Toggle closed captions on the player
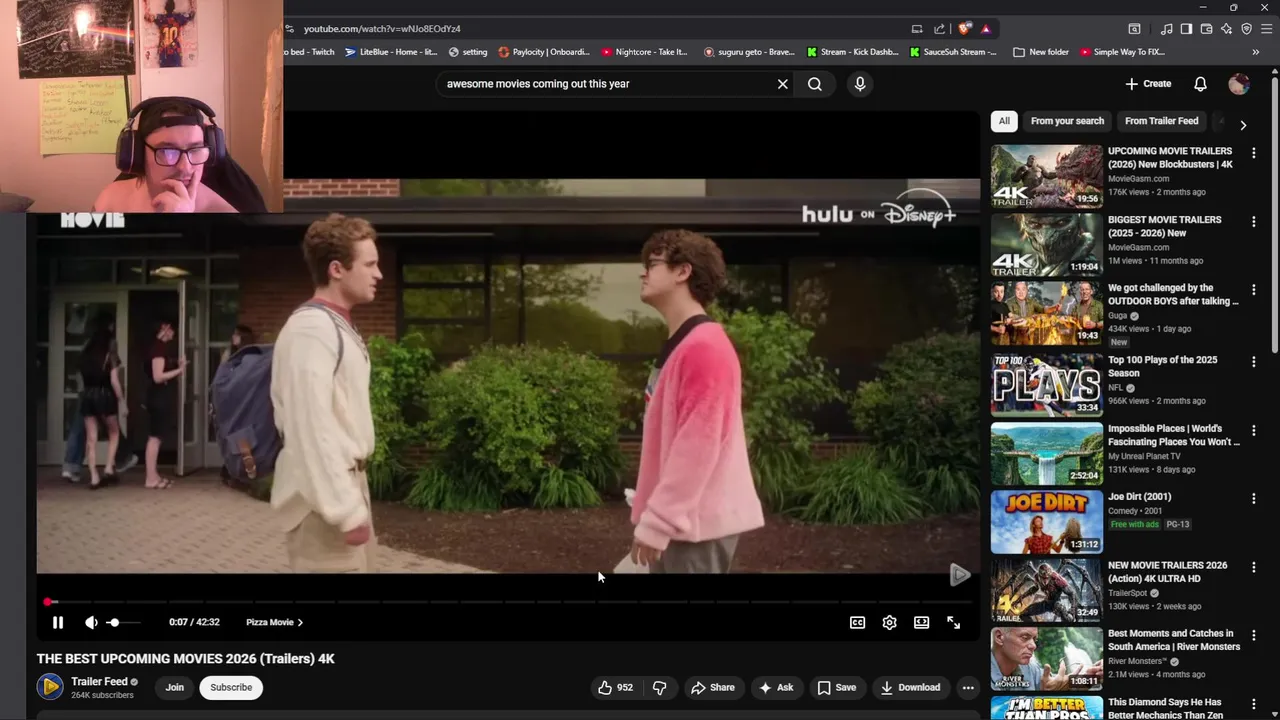1280x720 pixels. pos(857,622)
